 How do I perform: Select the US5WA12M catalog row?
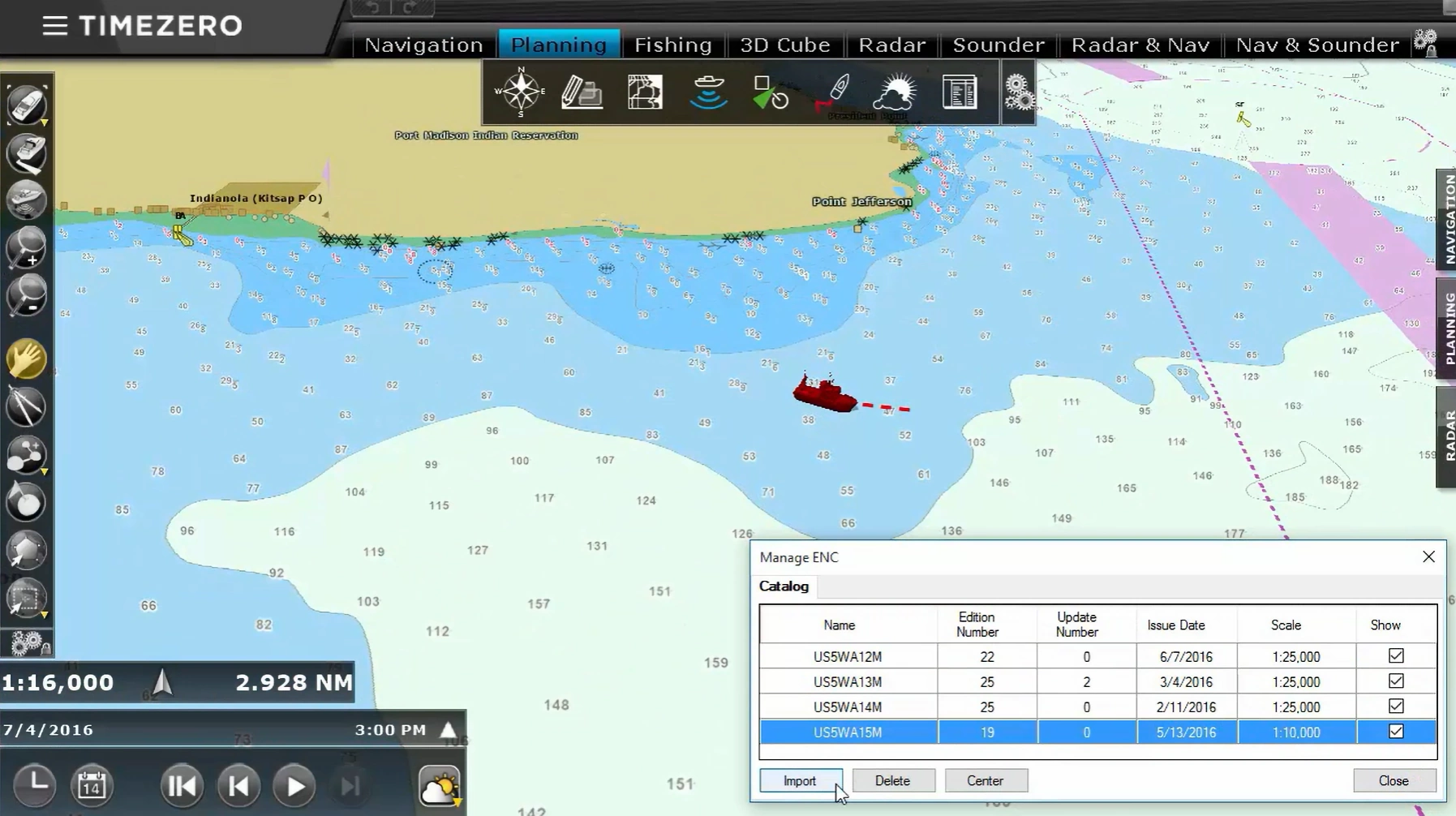pyautogui.click(x=1097, y=656)
